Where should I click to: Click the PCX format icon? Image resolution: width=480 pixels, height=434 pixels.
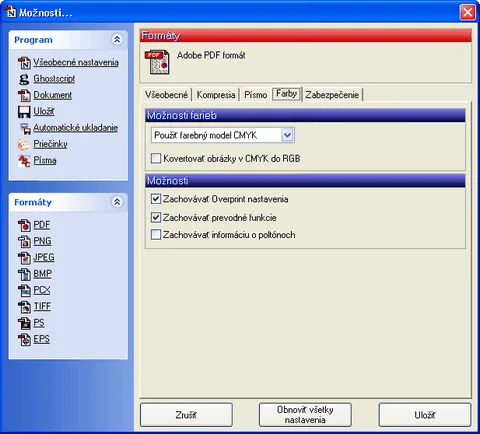click(x=24, y=290)
